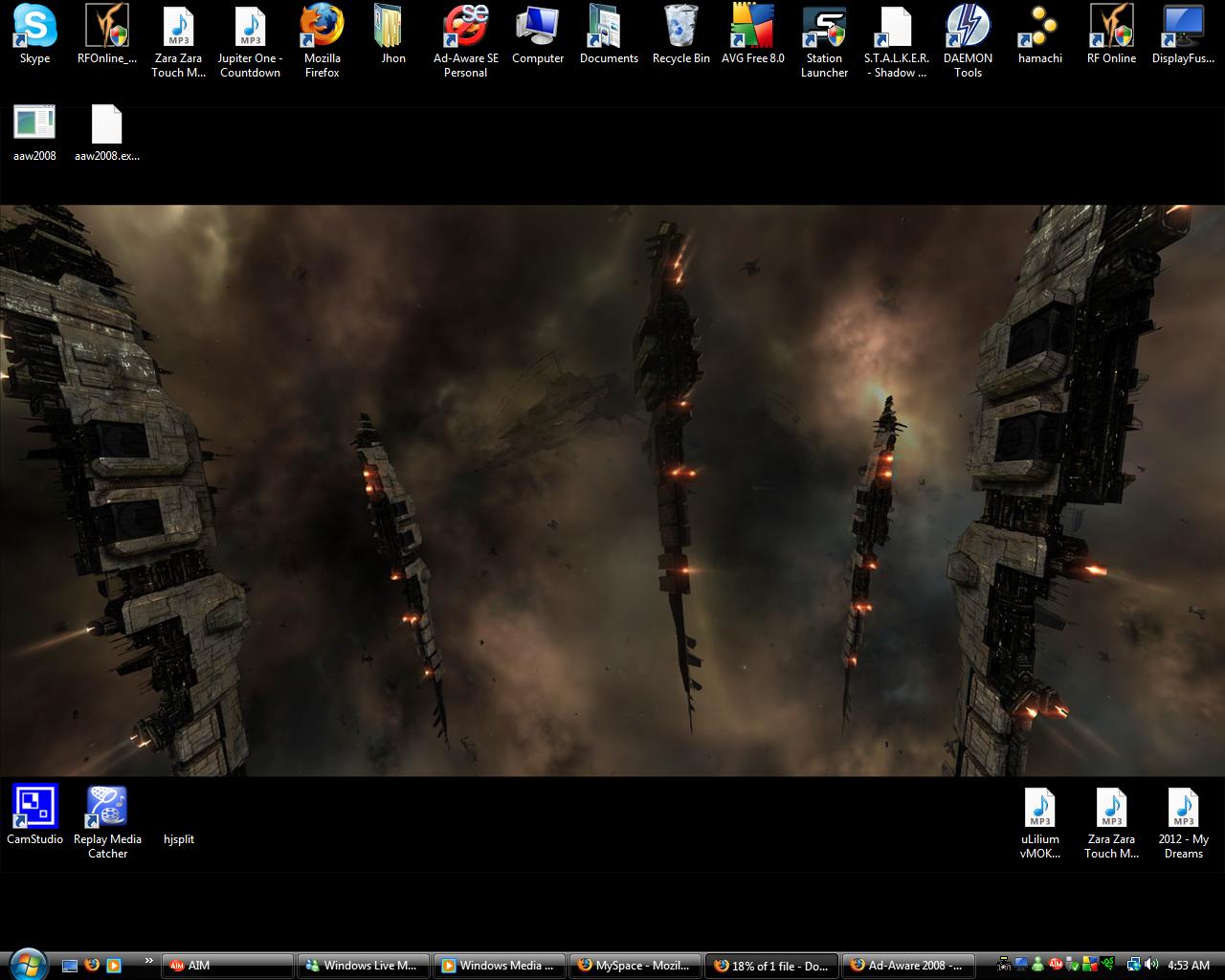Screen dimensions: 1225x980
Task: Select the Jupiter One - Countdown MP3 file
Action: tap(250, 42)
